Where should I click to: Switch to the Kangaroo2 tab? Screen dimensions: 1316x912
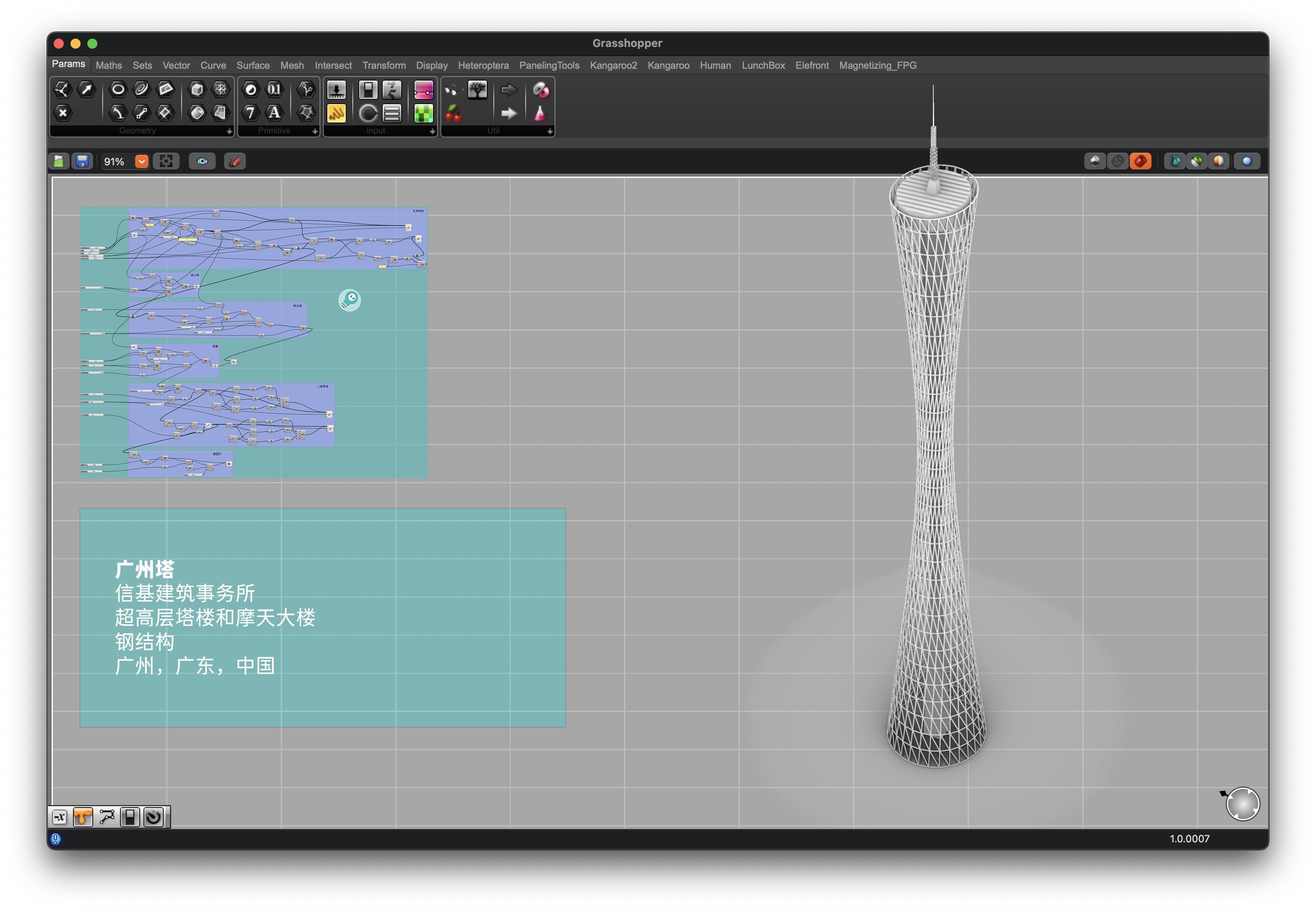pyautogui.click(x=613, y=66)
